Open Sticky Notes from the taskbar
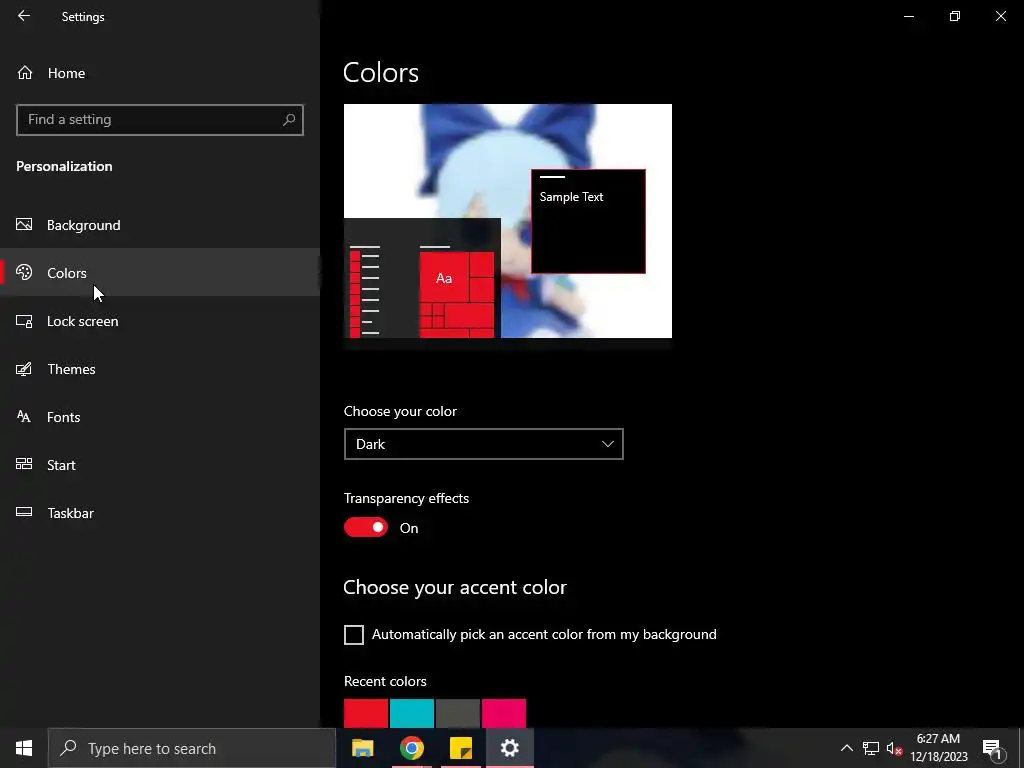This screenshot has width=1024, height=768. [460, 748]
